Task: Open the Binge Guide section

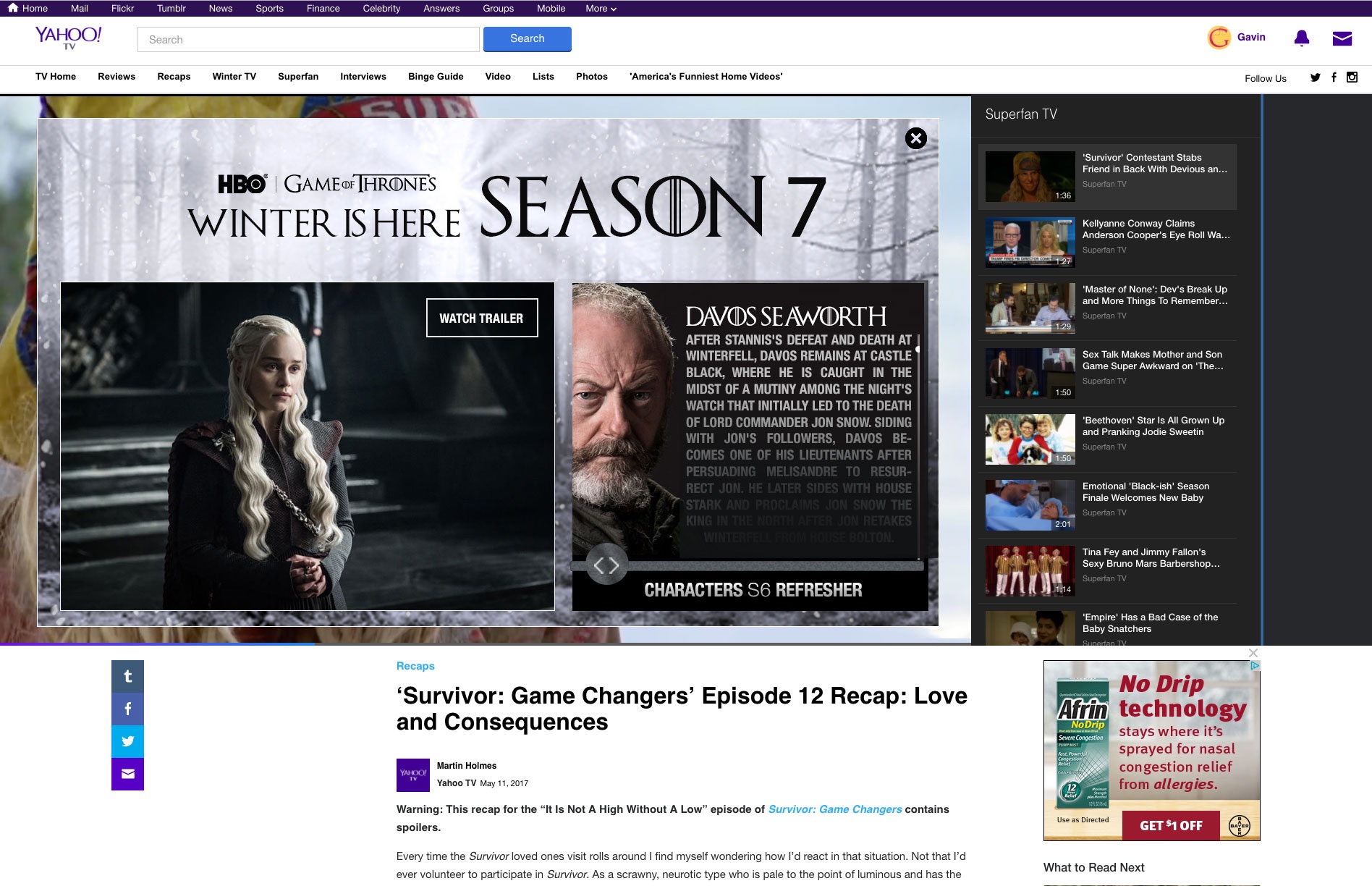Action: [436, 77]
